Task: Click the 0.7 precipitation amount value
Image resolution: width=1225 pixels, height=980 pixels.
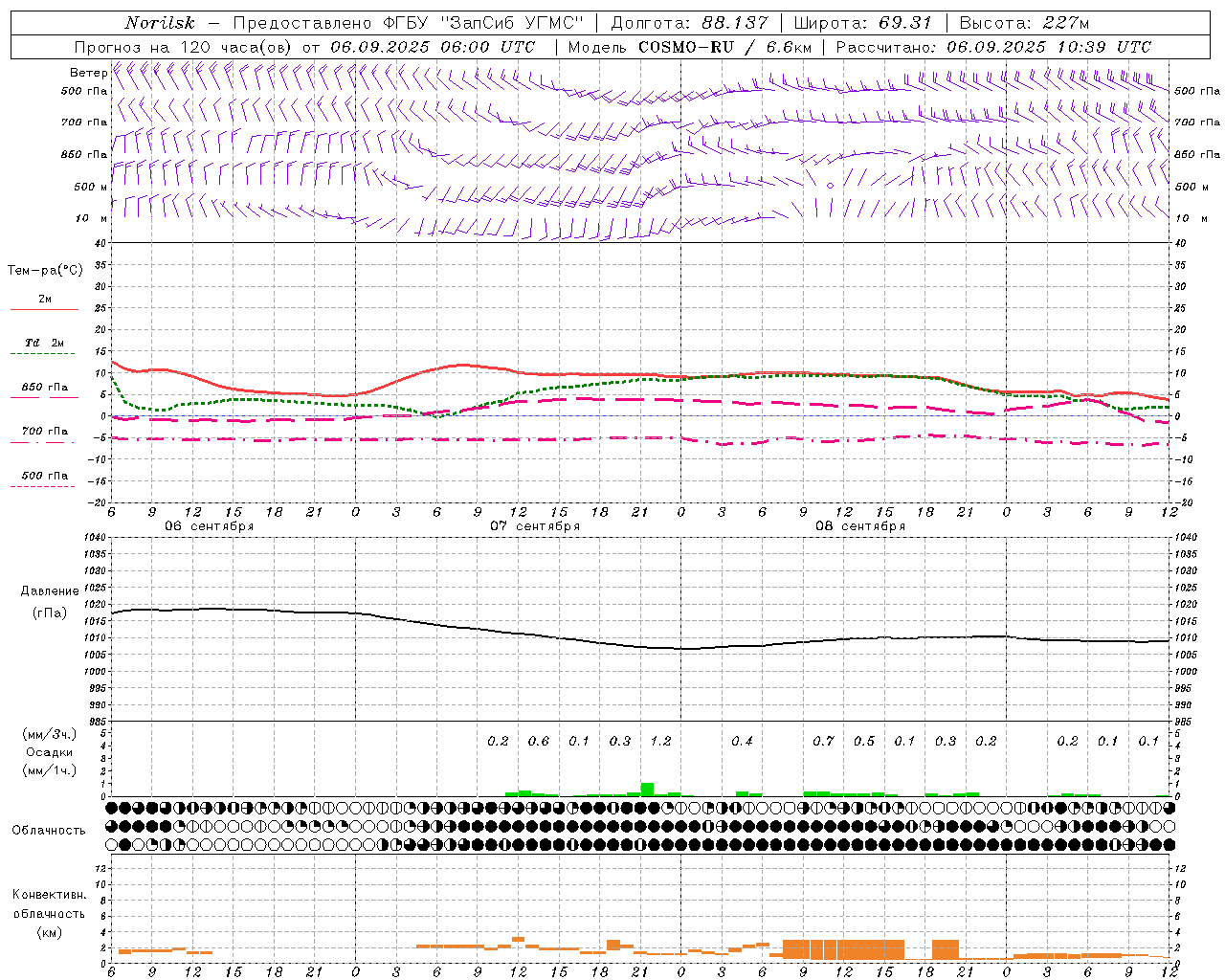Action: coord(824,741)
